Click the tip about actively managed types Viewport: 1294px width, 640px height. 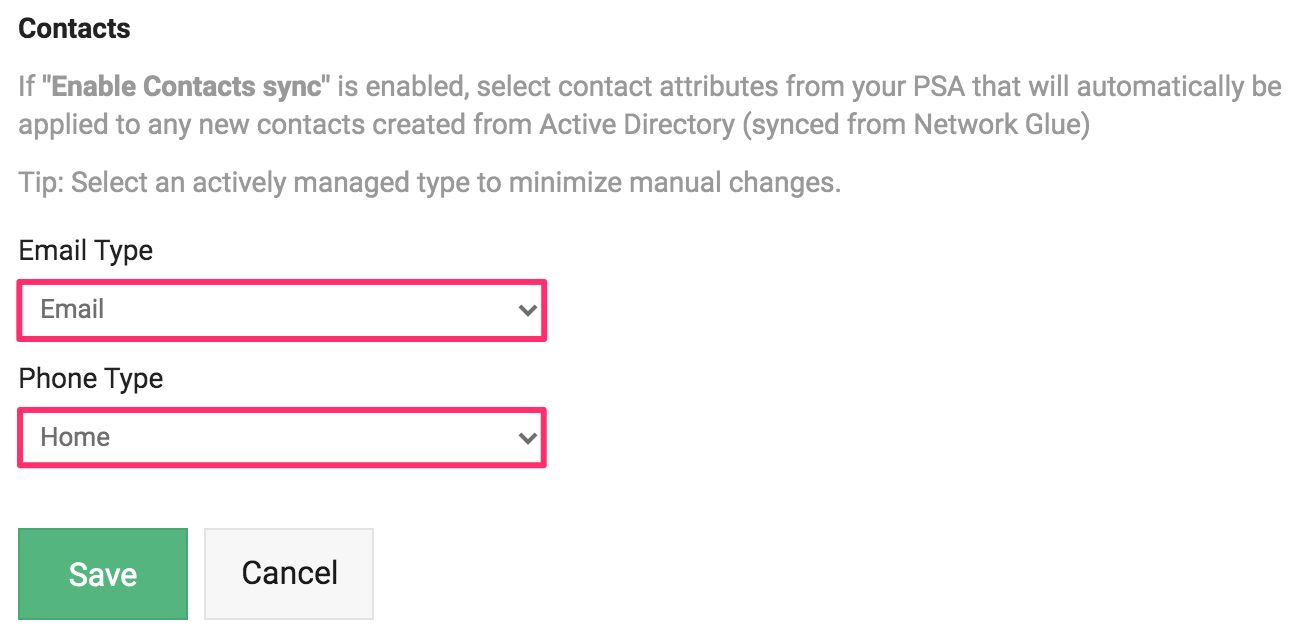coord(430,183)
